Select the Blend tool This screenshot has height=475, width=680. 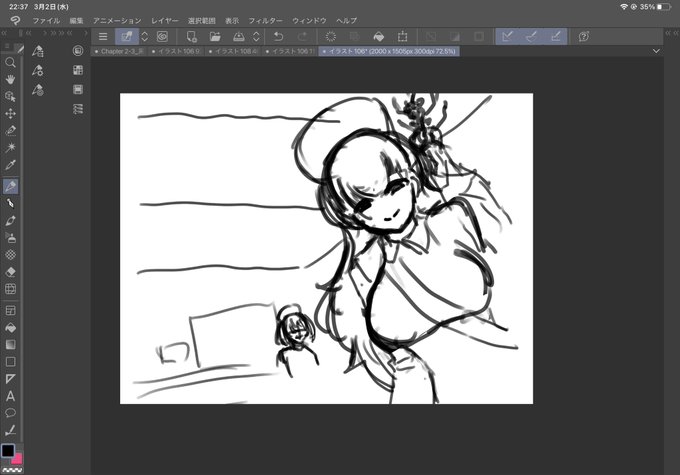click(10, 289)
